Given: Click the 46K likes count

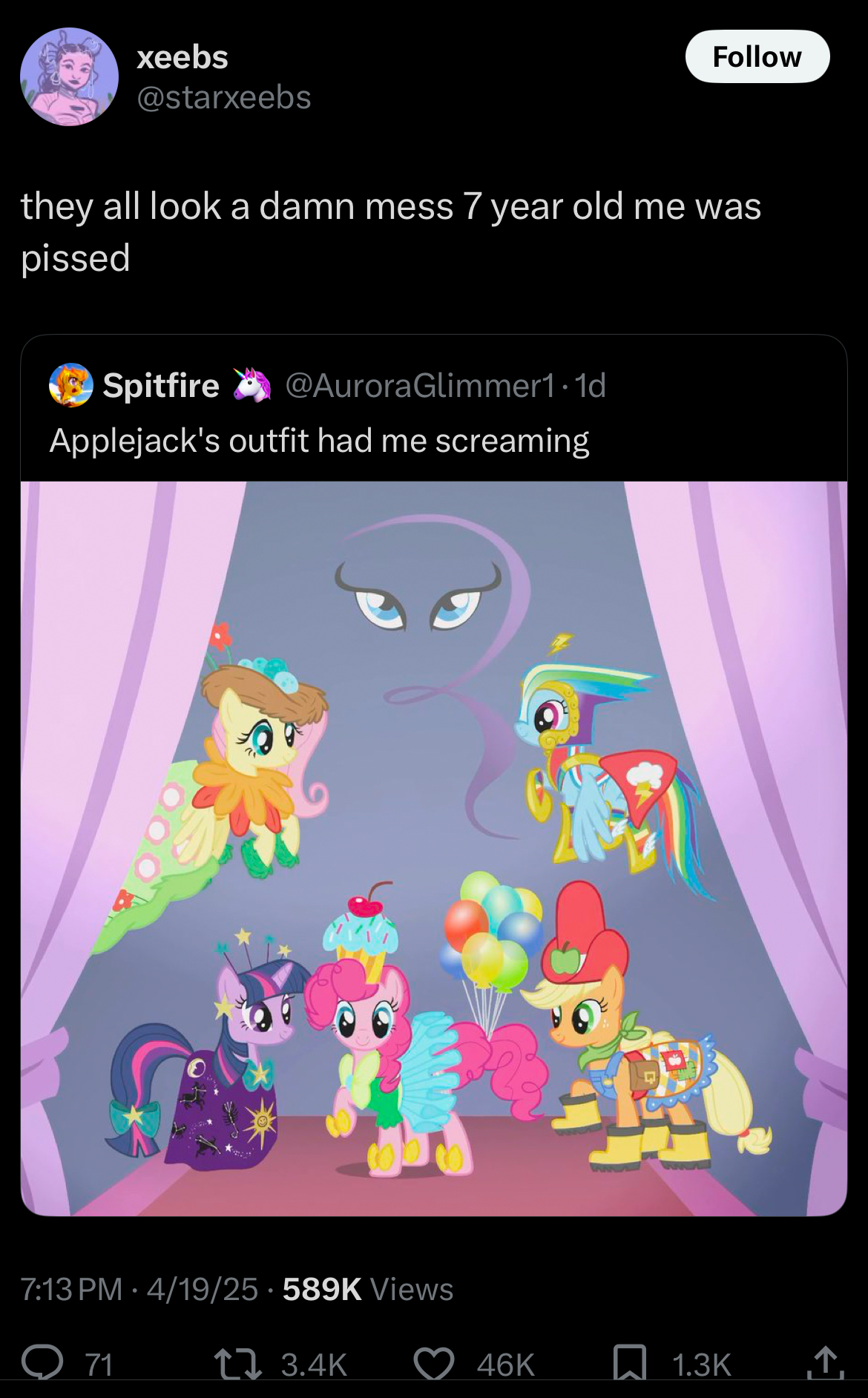Looking at the screenshot, I should (x=505, y=1364).
